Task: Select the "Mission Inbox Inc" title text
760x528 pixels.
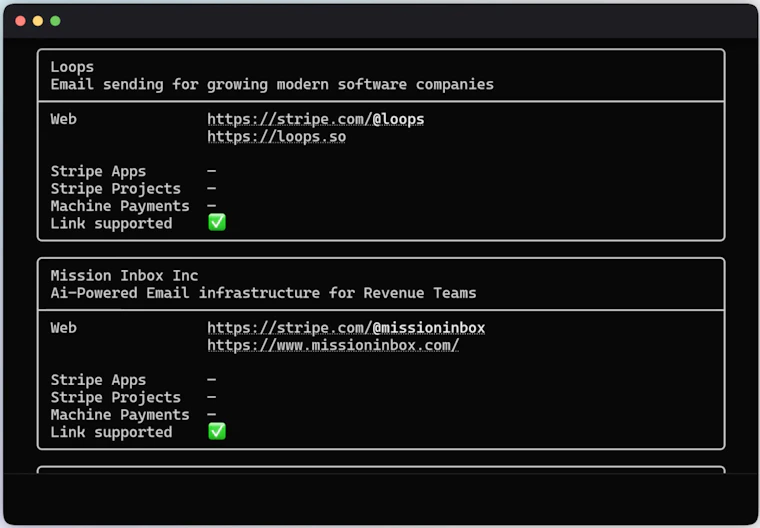Action: [124, 276]
